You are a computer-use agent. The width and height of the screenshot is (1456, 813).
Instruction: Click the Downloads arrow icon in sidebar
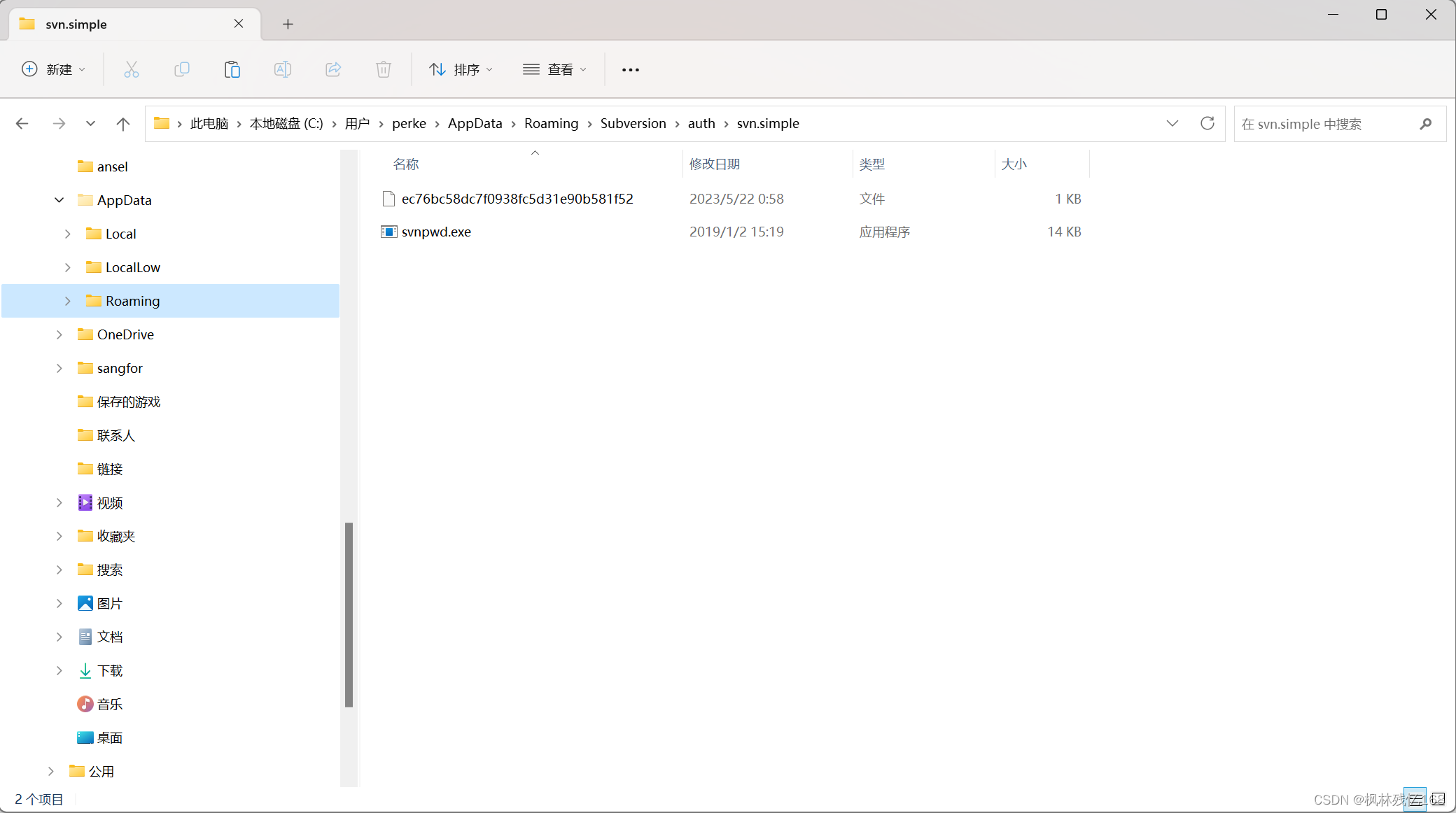[85, 670]
